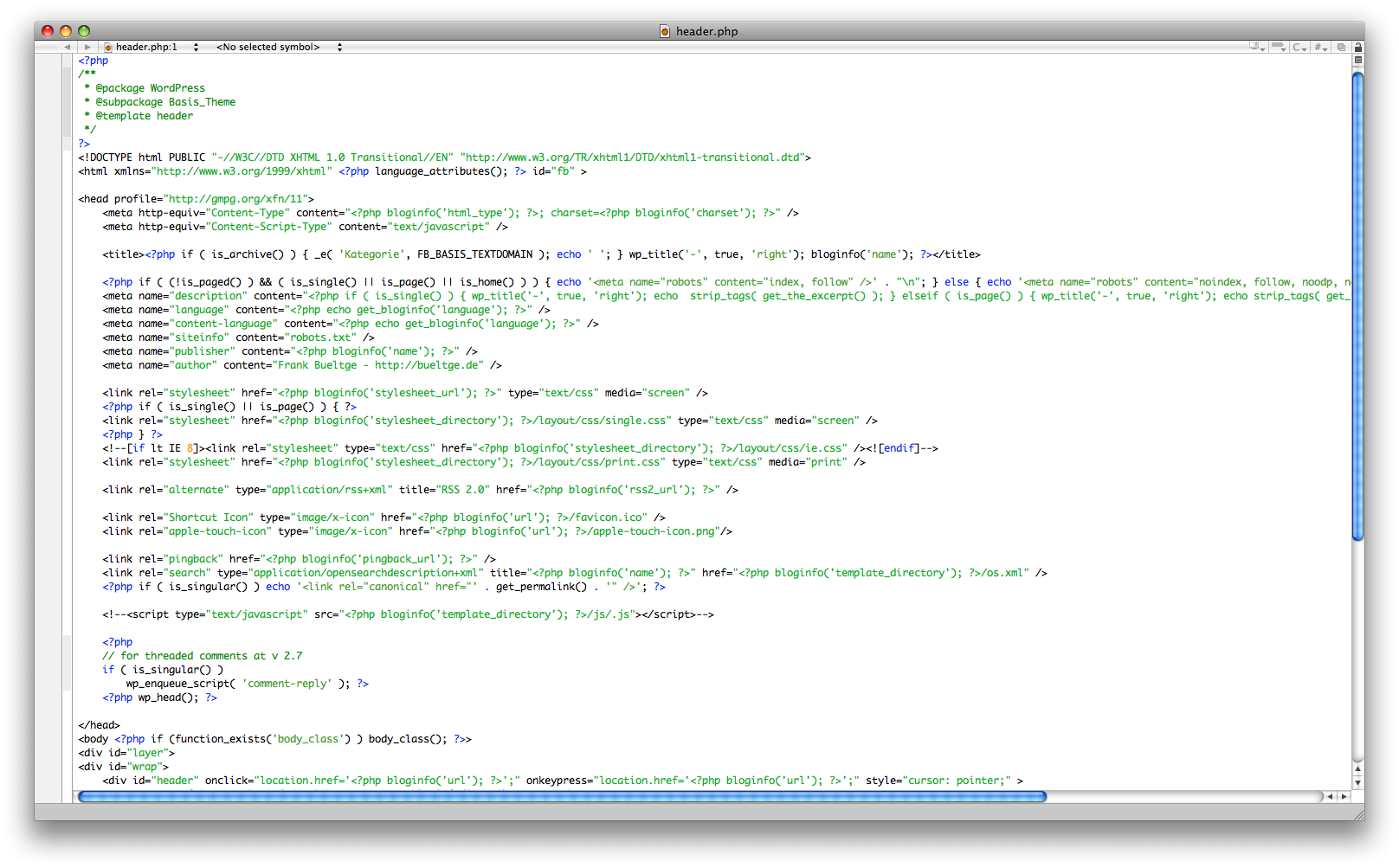The width and height of the screenshot is (1399, 868).
Task: Click the FB_BASIS_TEXTDOMAIN constant
Action: pyautogui.click(x=474, y=254)
